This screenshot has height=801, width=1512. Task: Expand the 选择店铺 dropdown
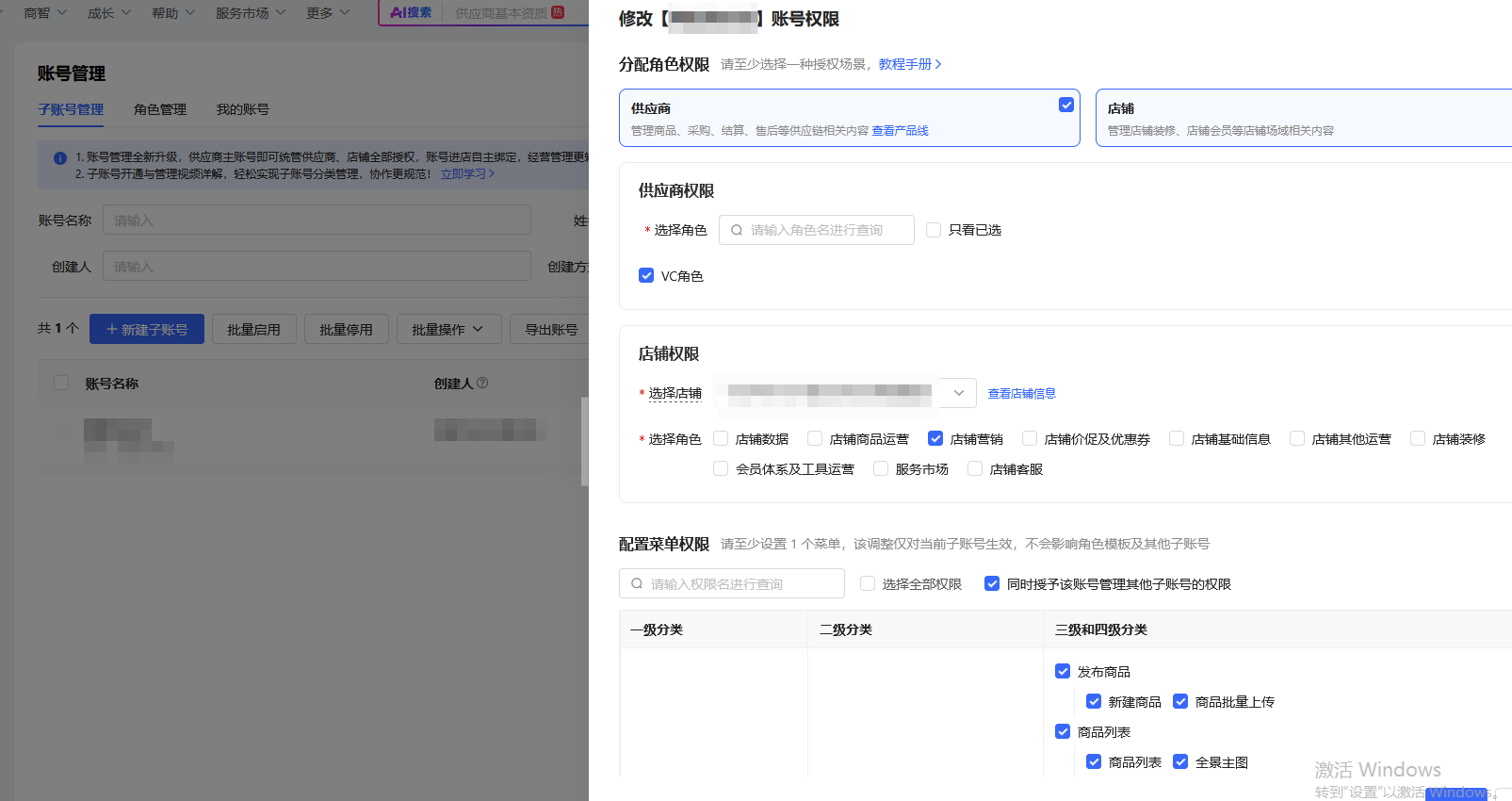958,393
